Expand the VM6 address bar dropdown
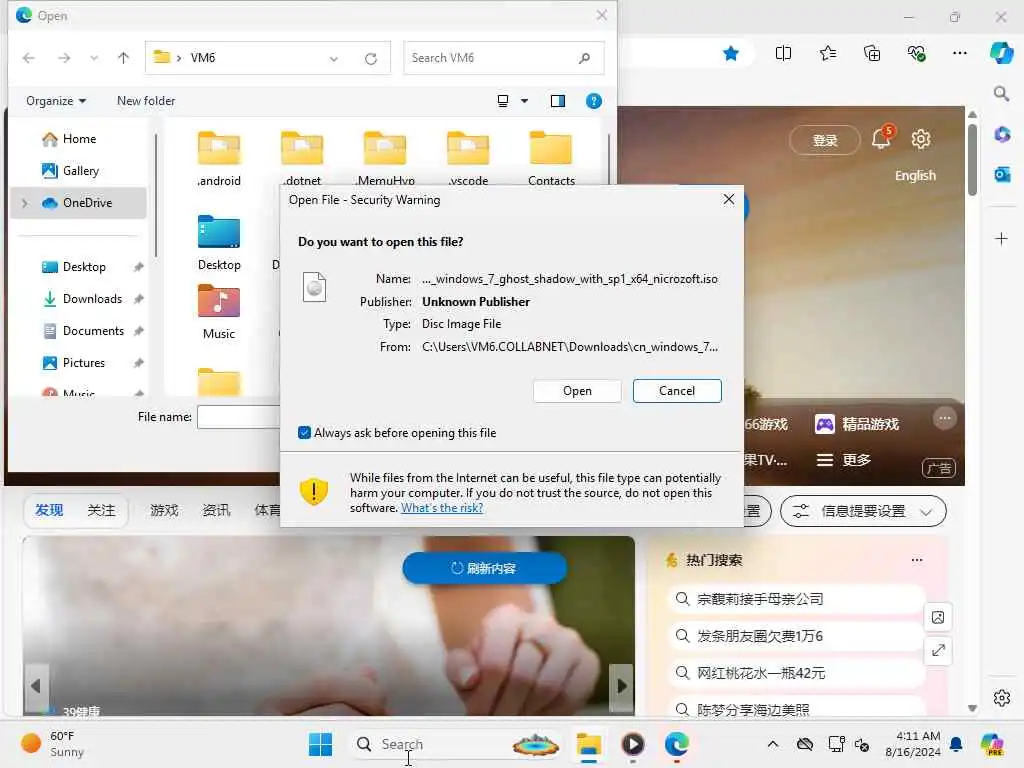 [x=334, y=59]
